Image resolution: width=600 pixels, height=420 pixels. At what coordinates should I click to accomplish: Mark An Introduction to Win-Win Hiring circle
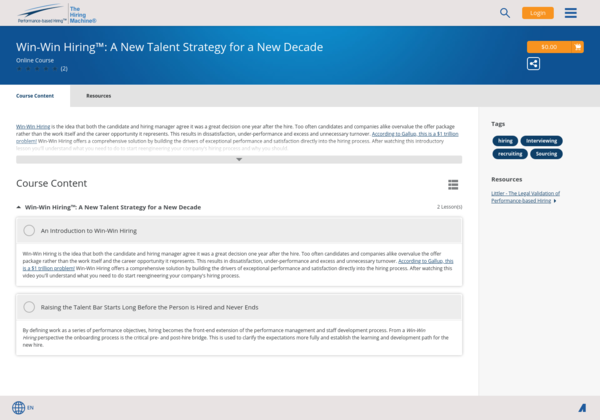pyautogui.click(x=29, y=231)
